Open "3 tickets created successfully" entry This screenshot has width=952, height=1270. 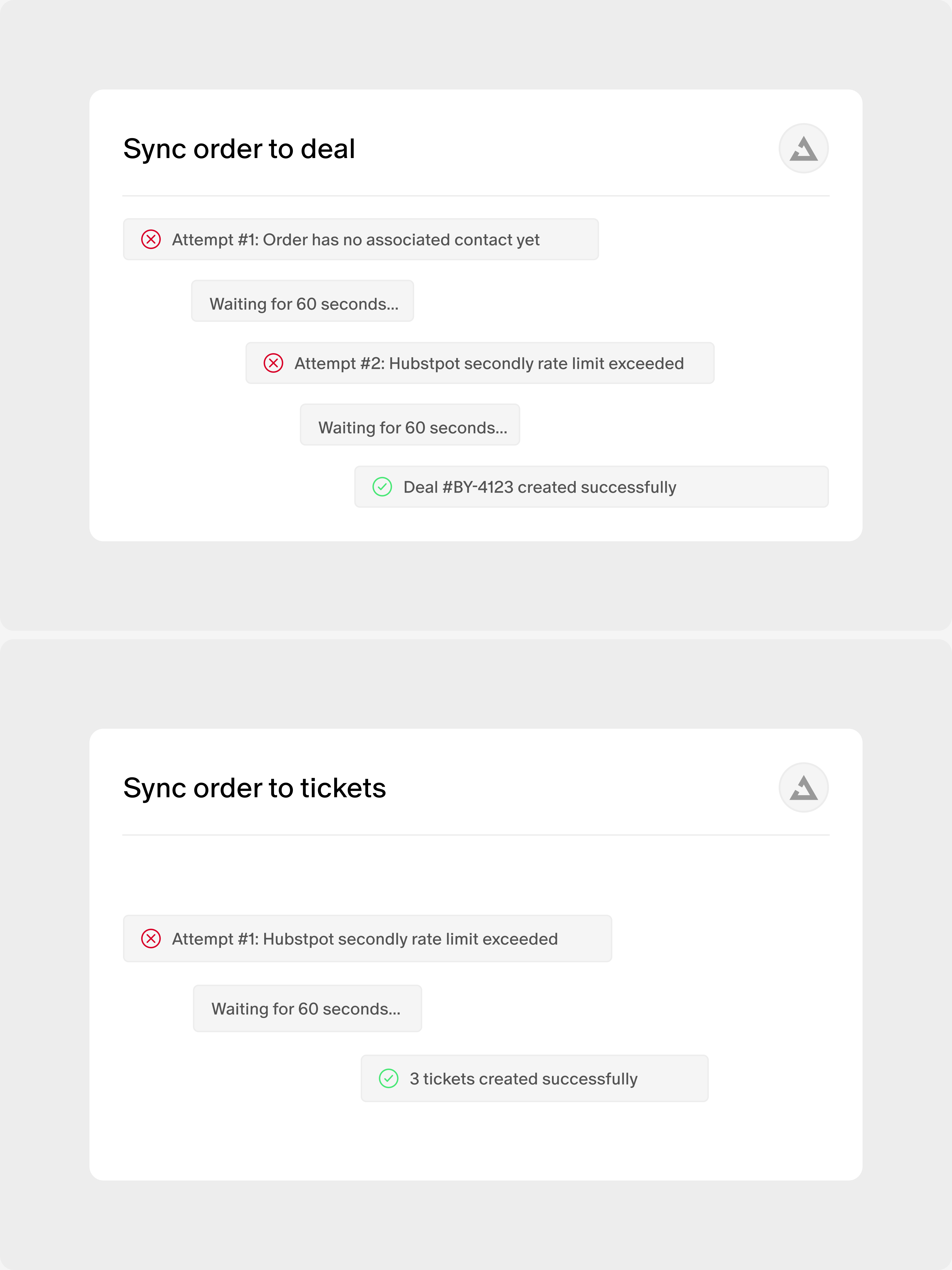coord(534,1078)
